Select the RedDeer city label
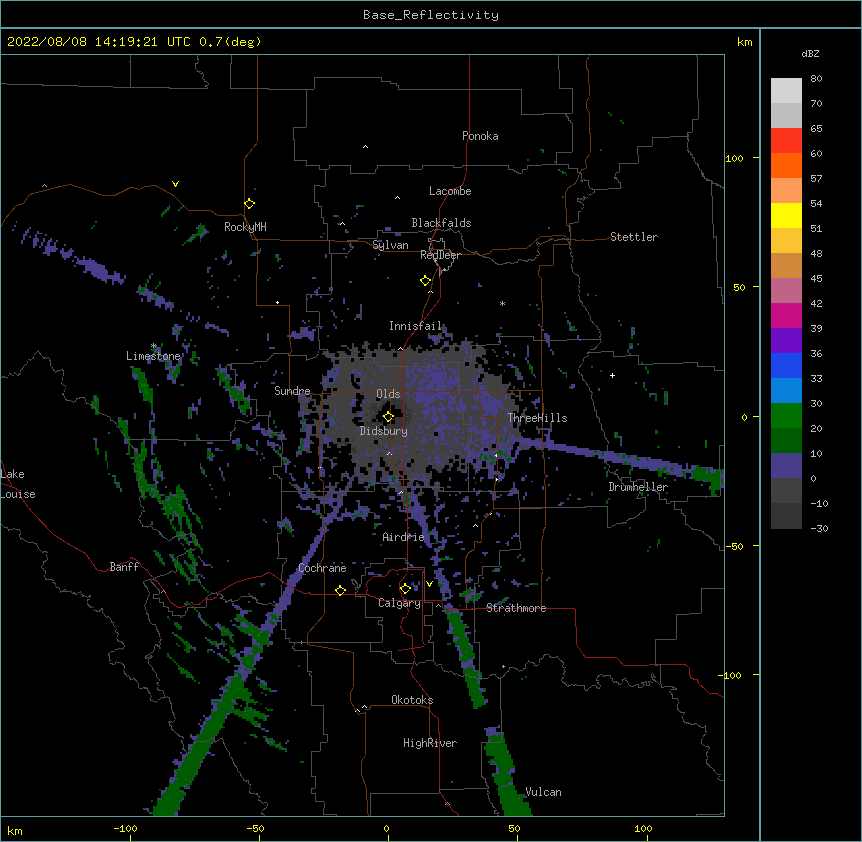Screen dimensions: 862x842 click(x=440, y=255)
